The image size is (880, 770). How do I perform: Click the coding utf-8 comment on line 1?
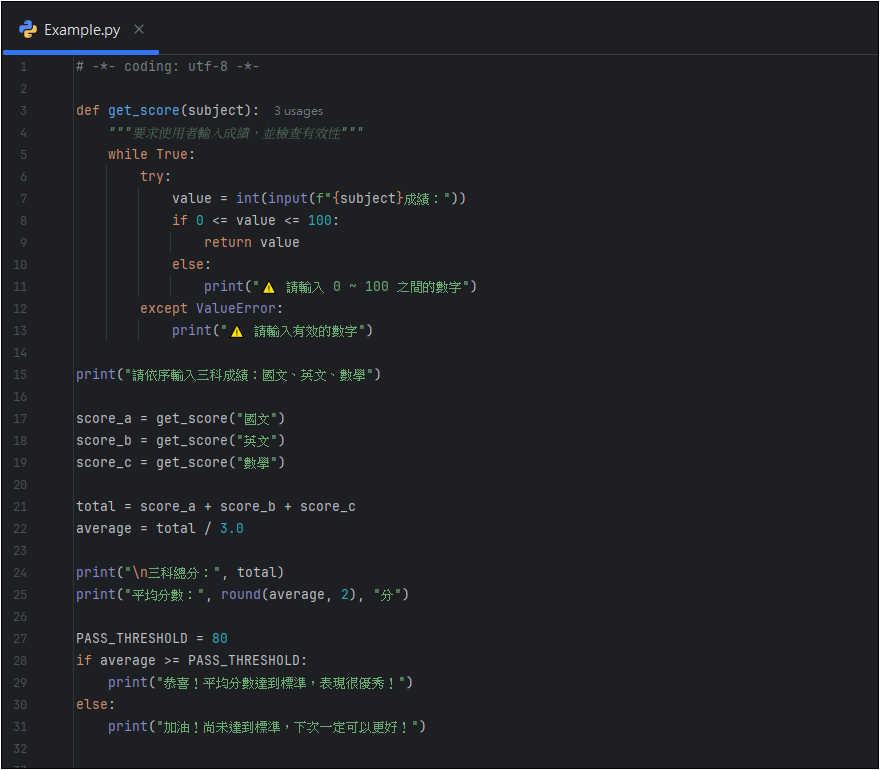click(167, 66)
